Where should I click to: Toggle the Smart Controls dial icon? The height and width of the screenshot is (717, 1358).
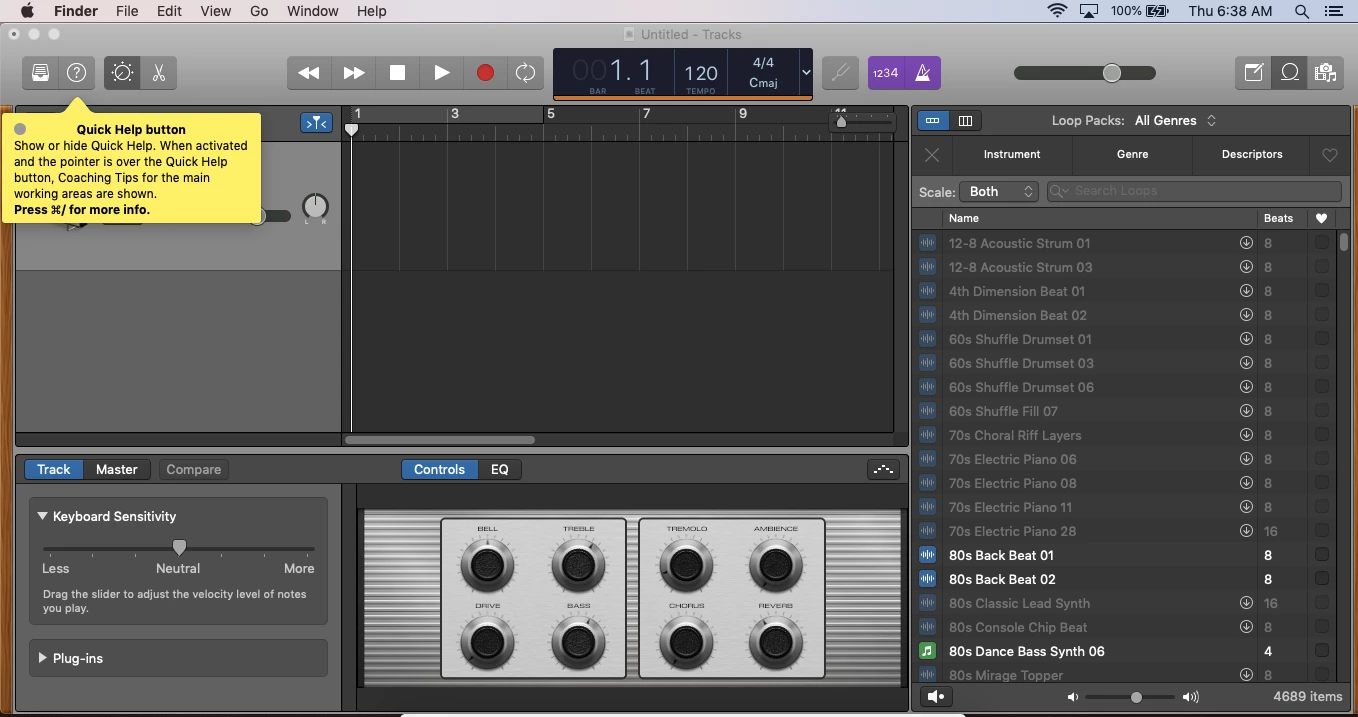[x=122, y=73]
